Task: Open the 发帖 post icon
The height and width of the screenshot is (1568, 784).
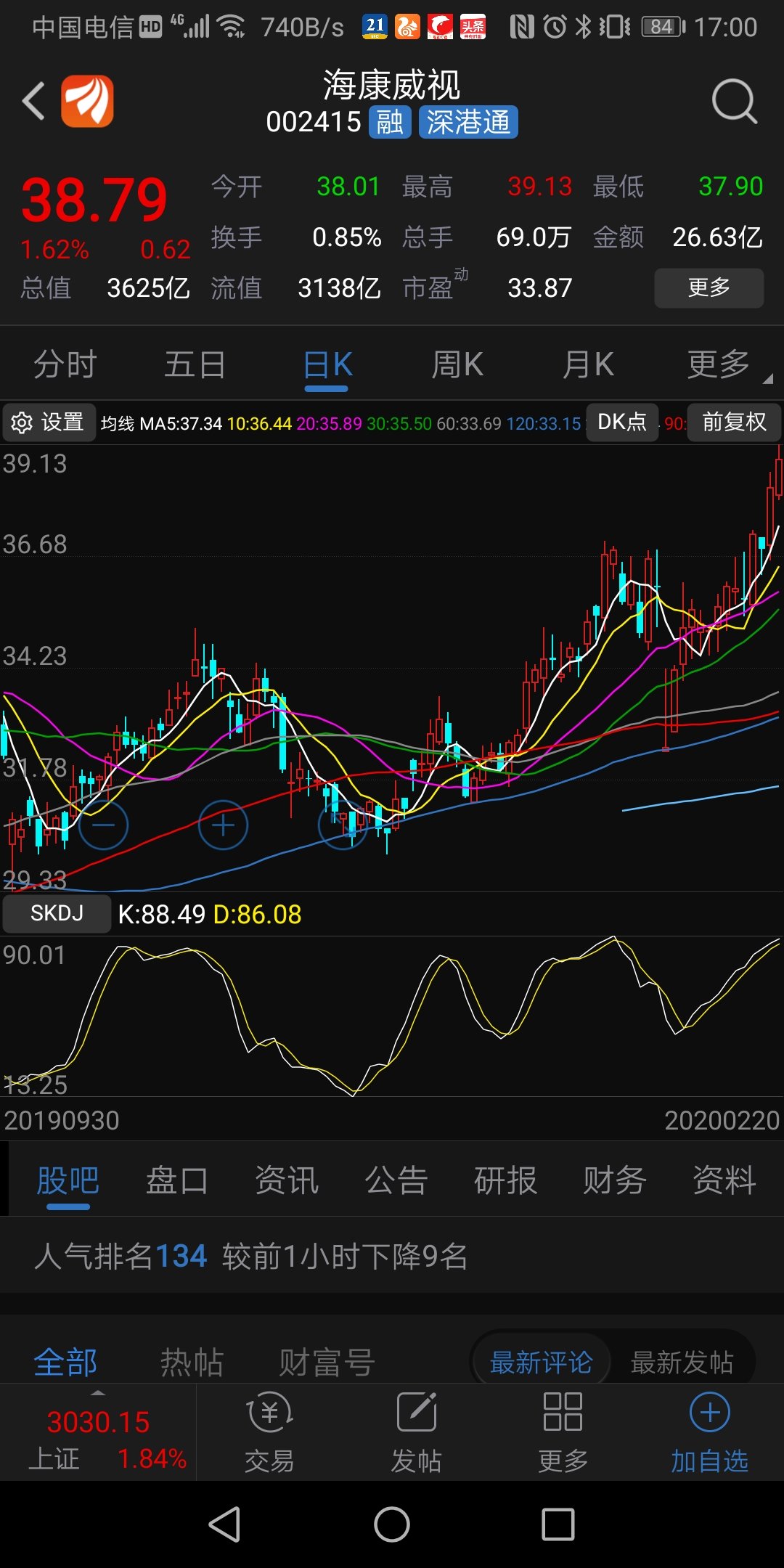Action: point(417,1432)
